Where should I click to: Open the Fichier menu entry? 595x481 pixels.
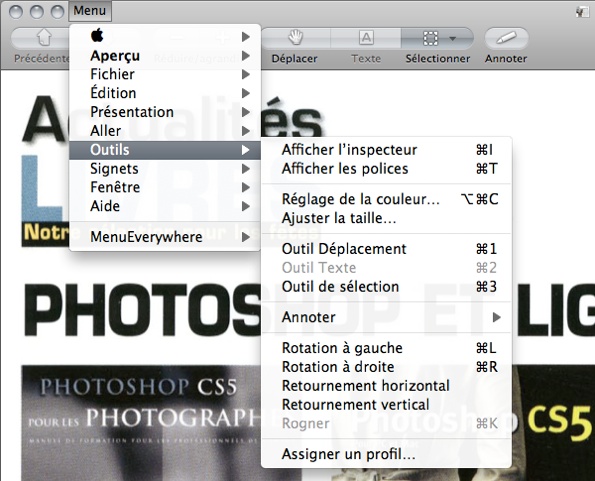pyautogui.click(x=165, y=74)
